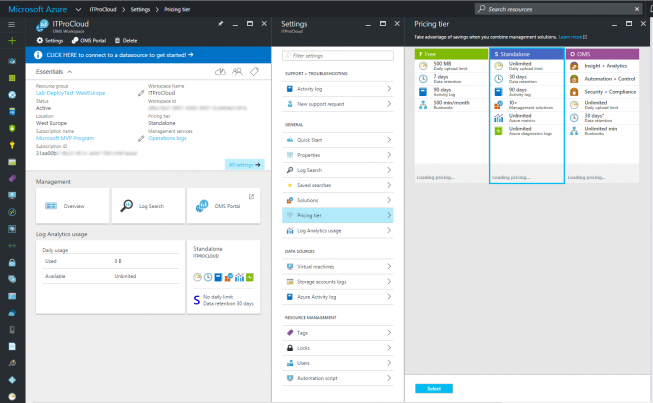Screen dimensions: 653x403
Task: Open the dropdown next to Microsoft Azure
Action: [x=78, y=9]
